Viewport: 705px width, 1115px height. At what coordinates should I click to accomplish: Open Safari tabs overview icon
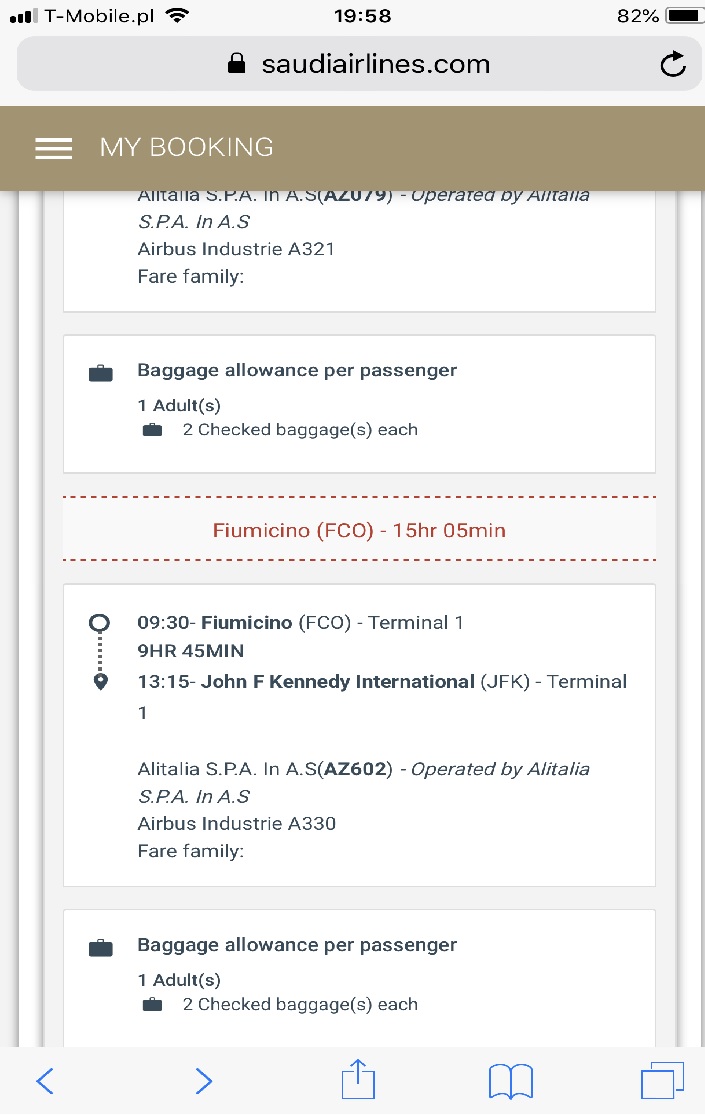(x=662, y=1080)
